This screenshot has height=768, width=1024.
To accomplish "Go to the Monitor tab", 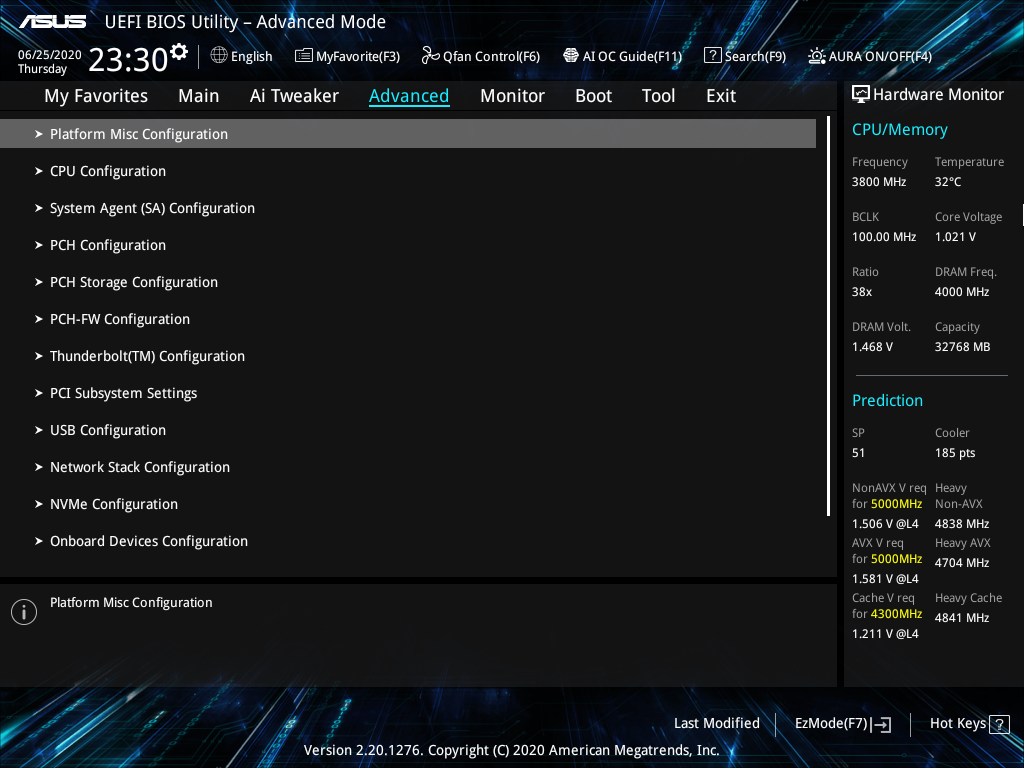I will (512, 96).
